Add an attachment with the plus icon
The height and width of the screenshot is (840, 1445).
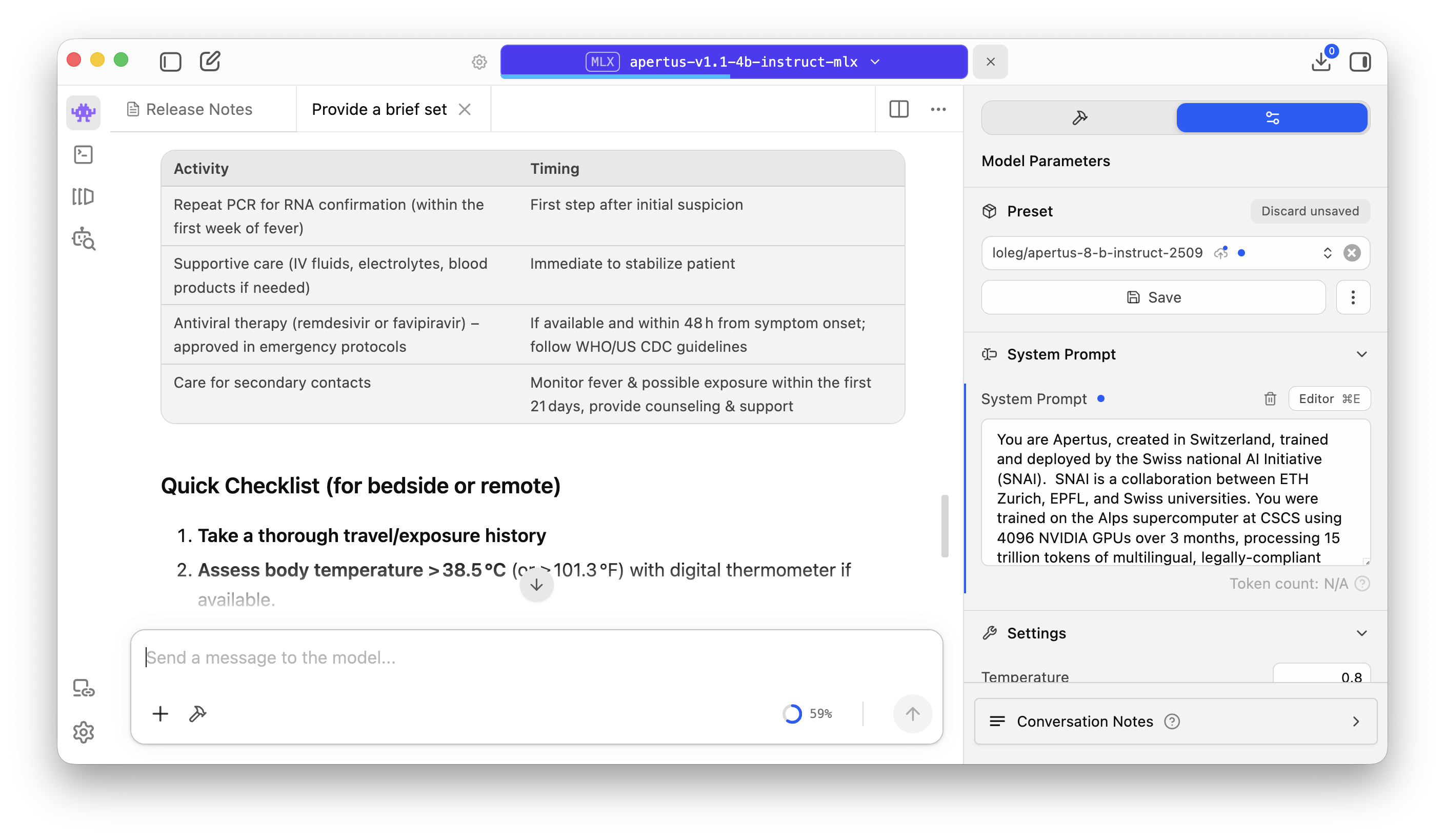(x=160, y=713)
